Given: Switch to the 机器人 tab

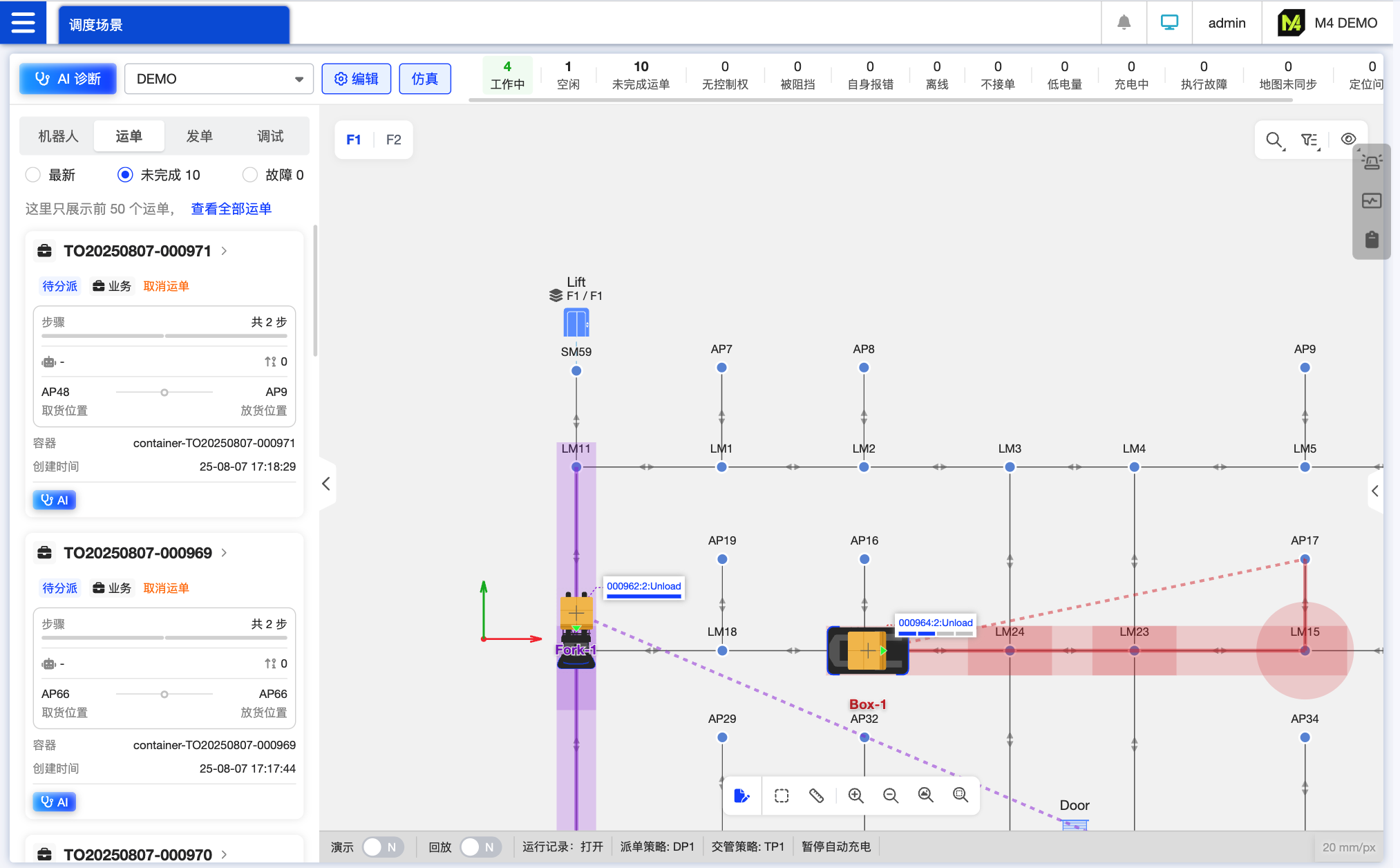Looking at the screenshot, I should coord(58,136).
